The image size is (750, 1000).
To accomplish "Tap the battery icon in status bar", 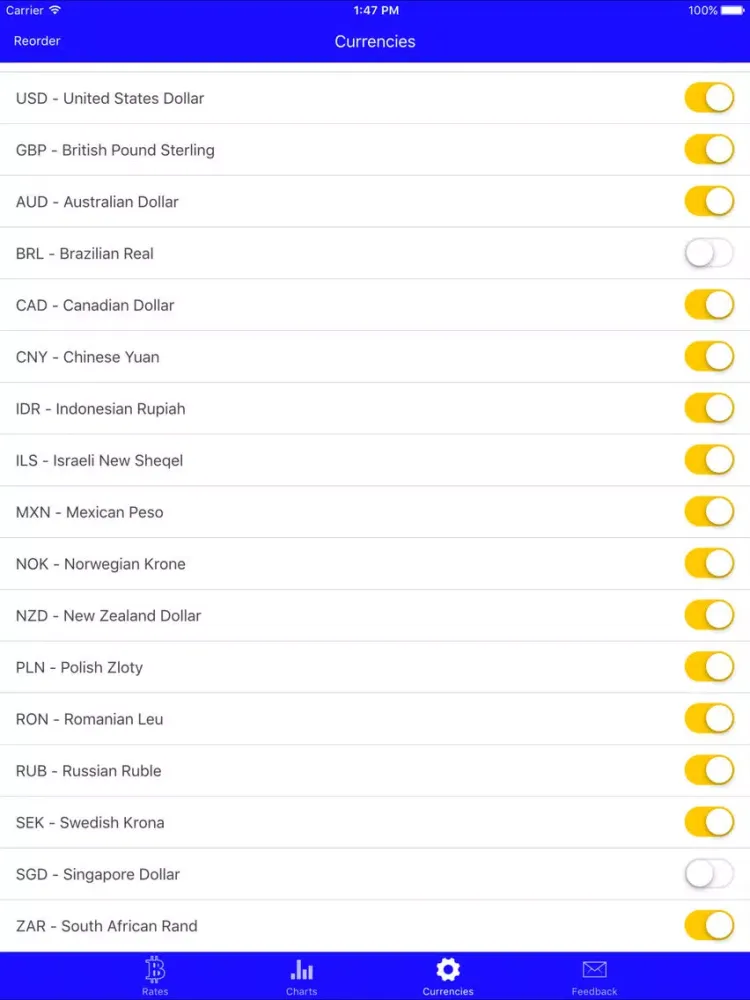I will point(733,11).
